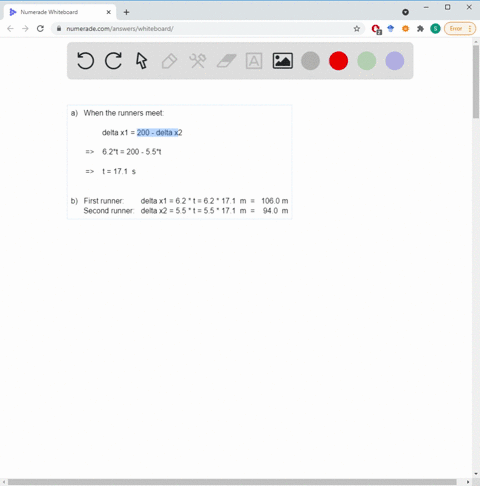Click the horizontal scrollbar thumb
This screenshot has height=486, width=480.
232,482
